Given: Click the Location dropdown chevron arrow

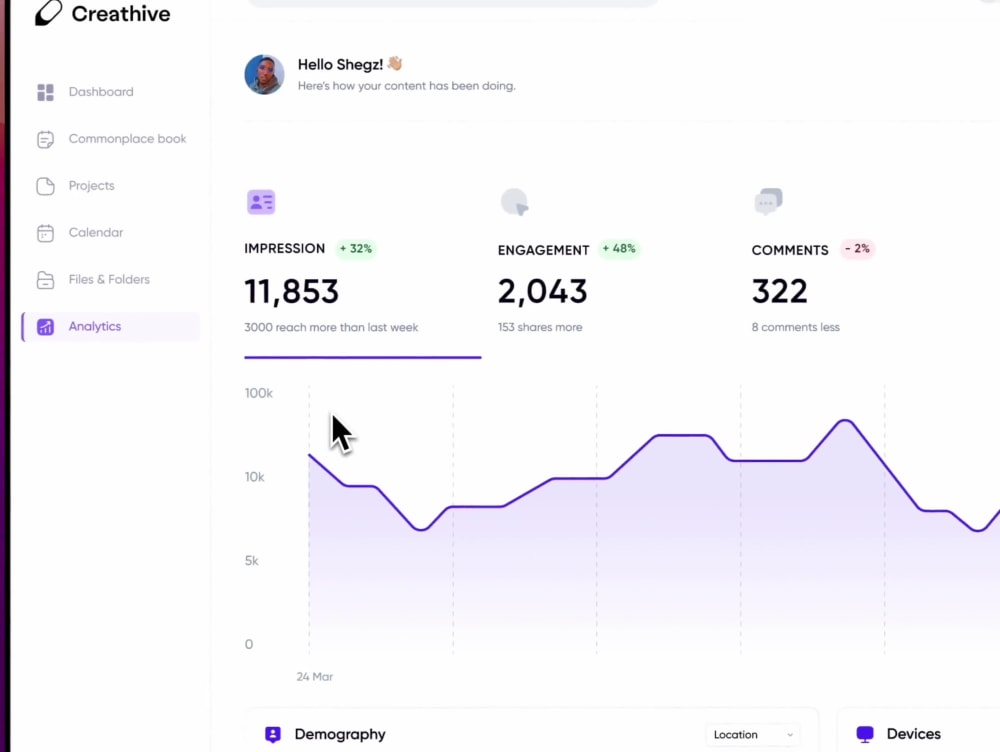Looking at the screenshot, I should point(790,735).
